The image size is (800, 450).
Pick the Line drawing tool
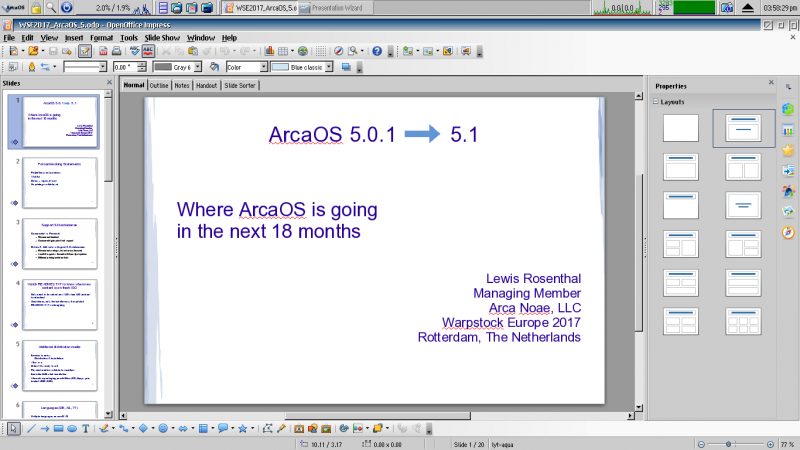pos(31,428)
